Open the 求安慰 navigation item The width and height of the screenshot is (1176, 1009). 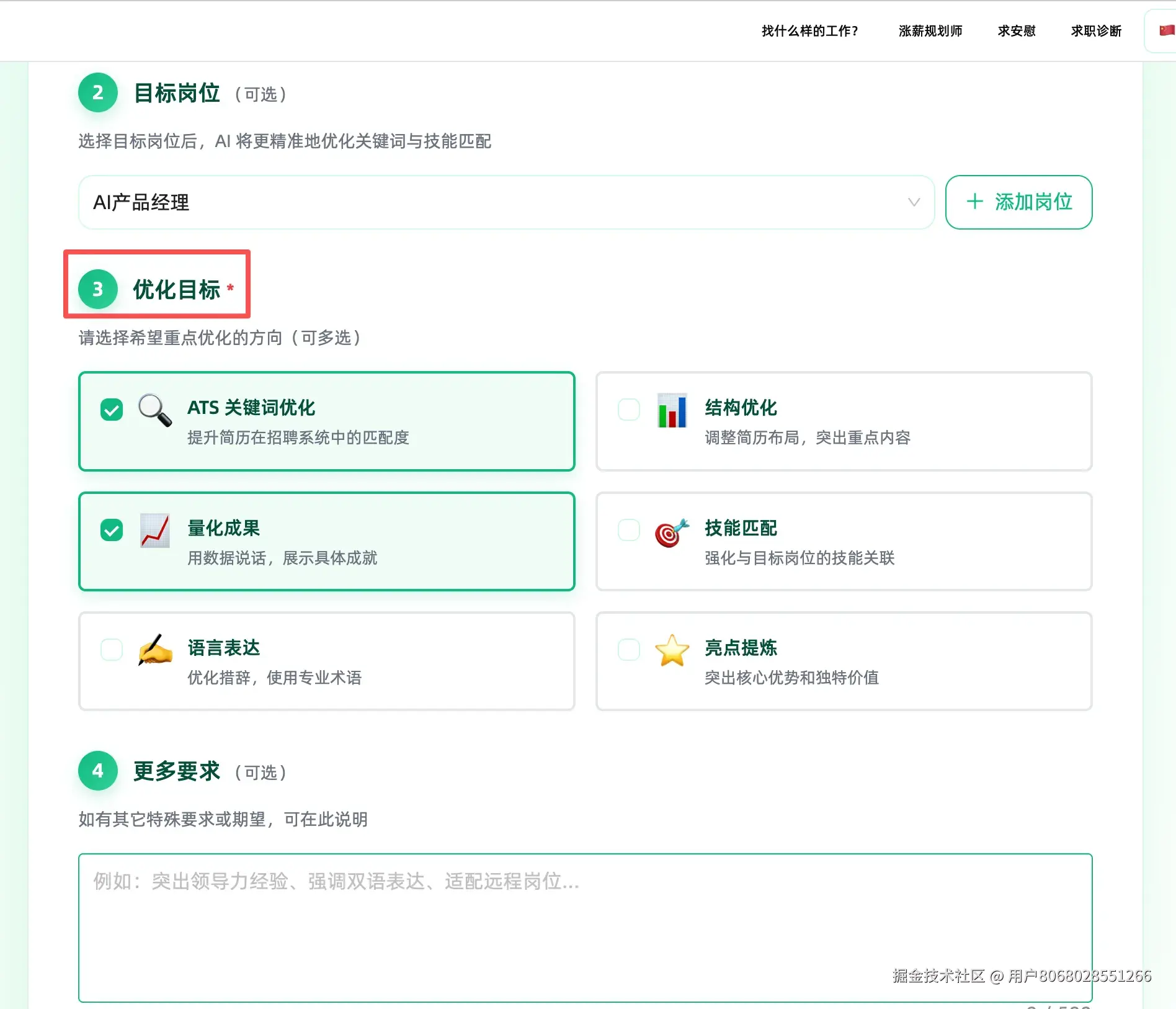pyautogui.click(x=1017, y=31)
